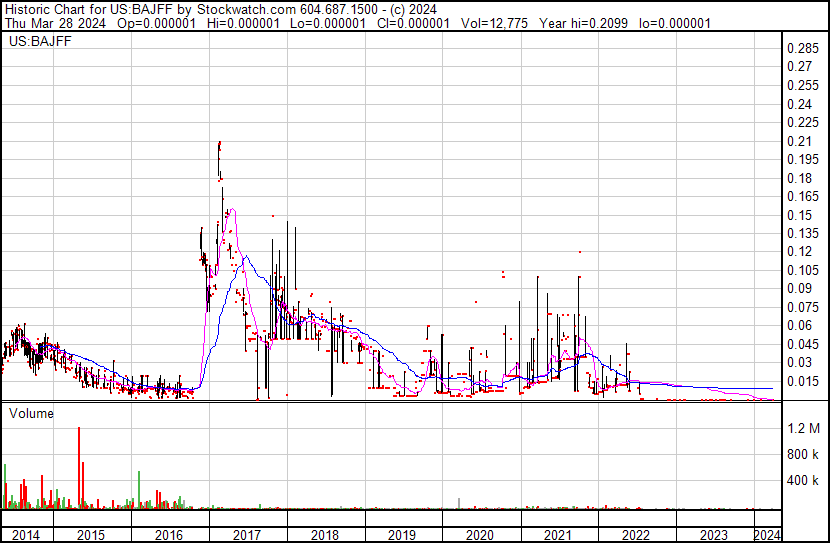The height and width of the screenshot is (543, 830).
Task: Click the Stockwatch.com text in header
Action: click(x=247, y=10)
